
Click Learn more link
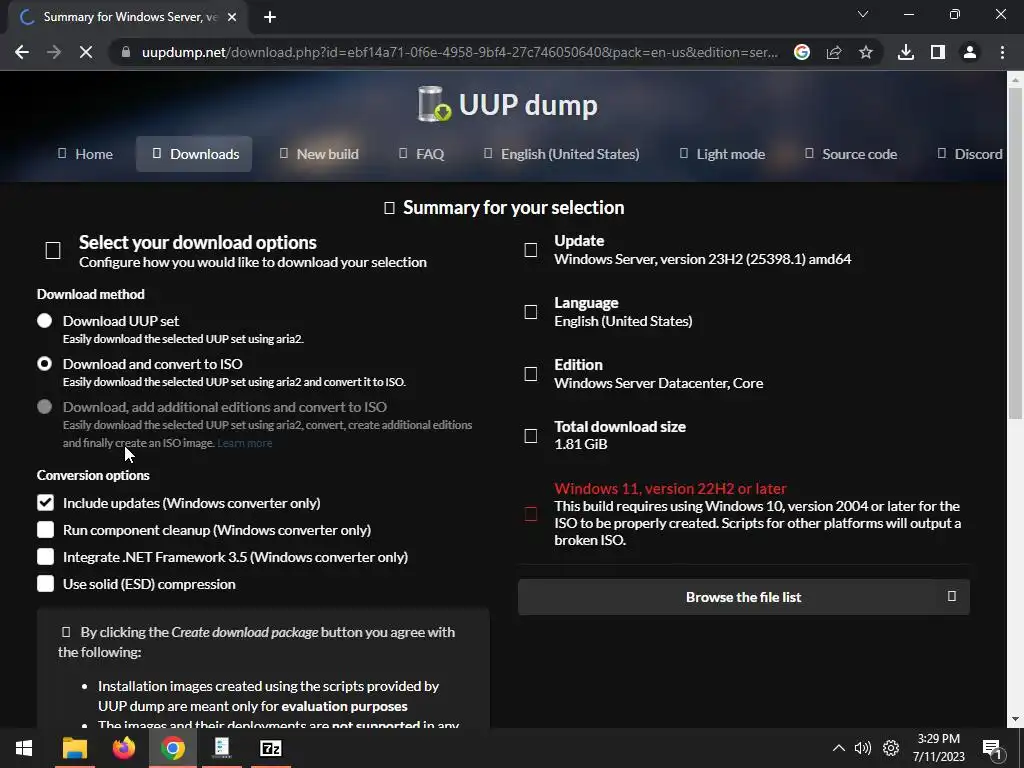[x=245, y=443]
